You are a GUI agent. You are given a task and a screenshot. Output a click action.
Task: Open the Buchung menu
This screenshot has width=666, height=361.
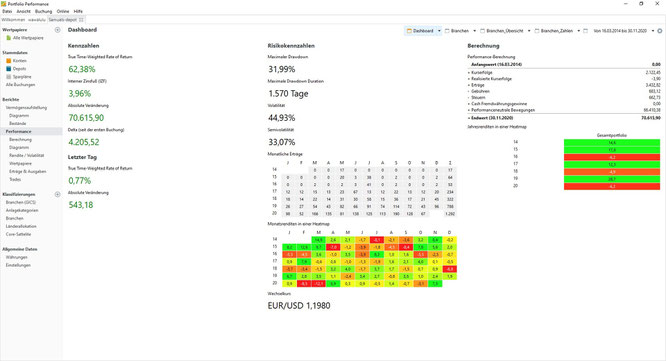tap(43, 11)
